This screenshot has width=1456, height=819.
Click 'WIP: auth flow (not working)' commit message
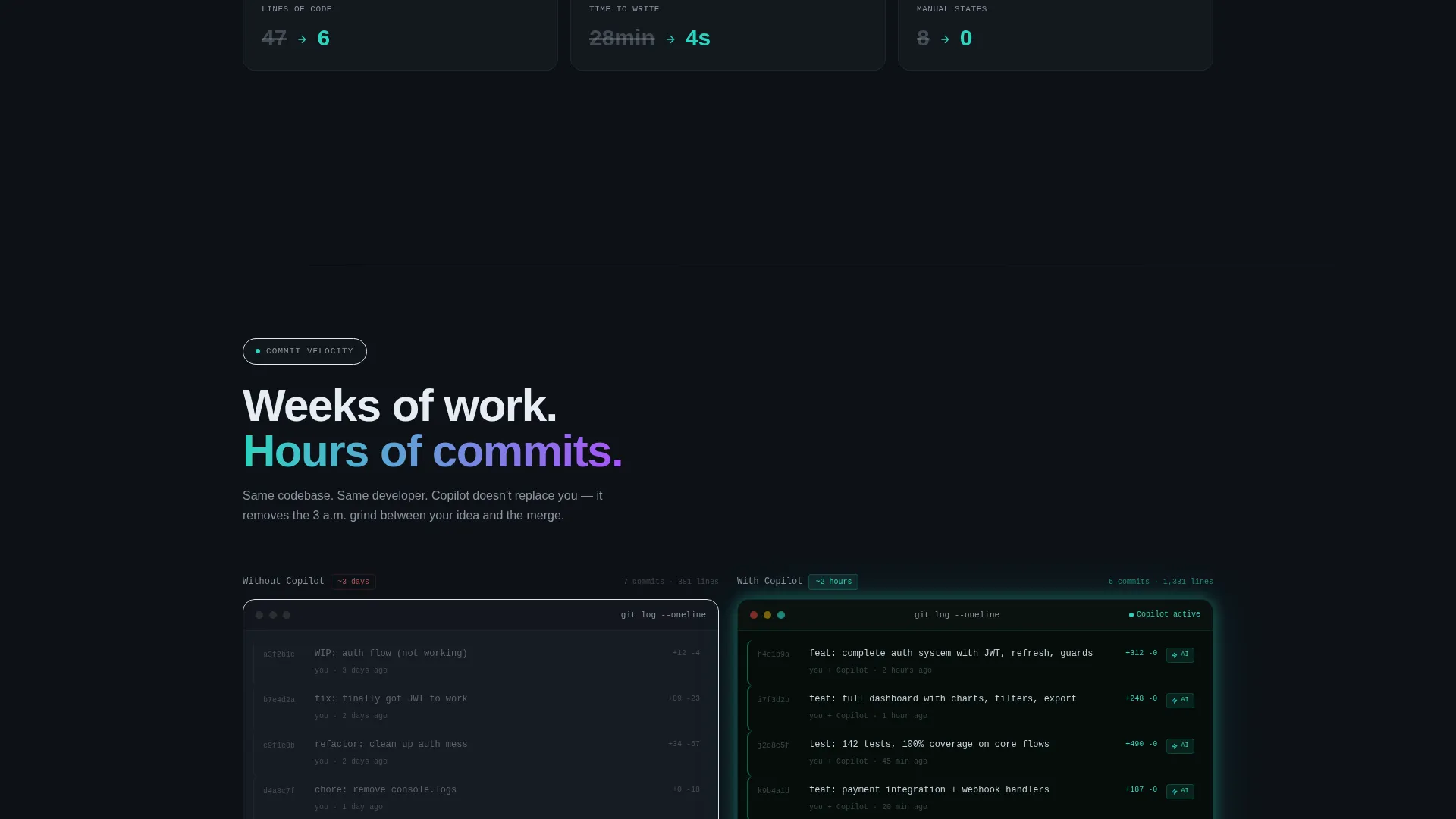391,653
